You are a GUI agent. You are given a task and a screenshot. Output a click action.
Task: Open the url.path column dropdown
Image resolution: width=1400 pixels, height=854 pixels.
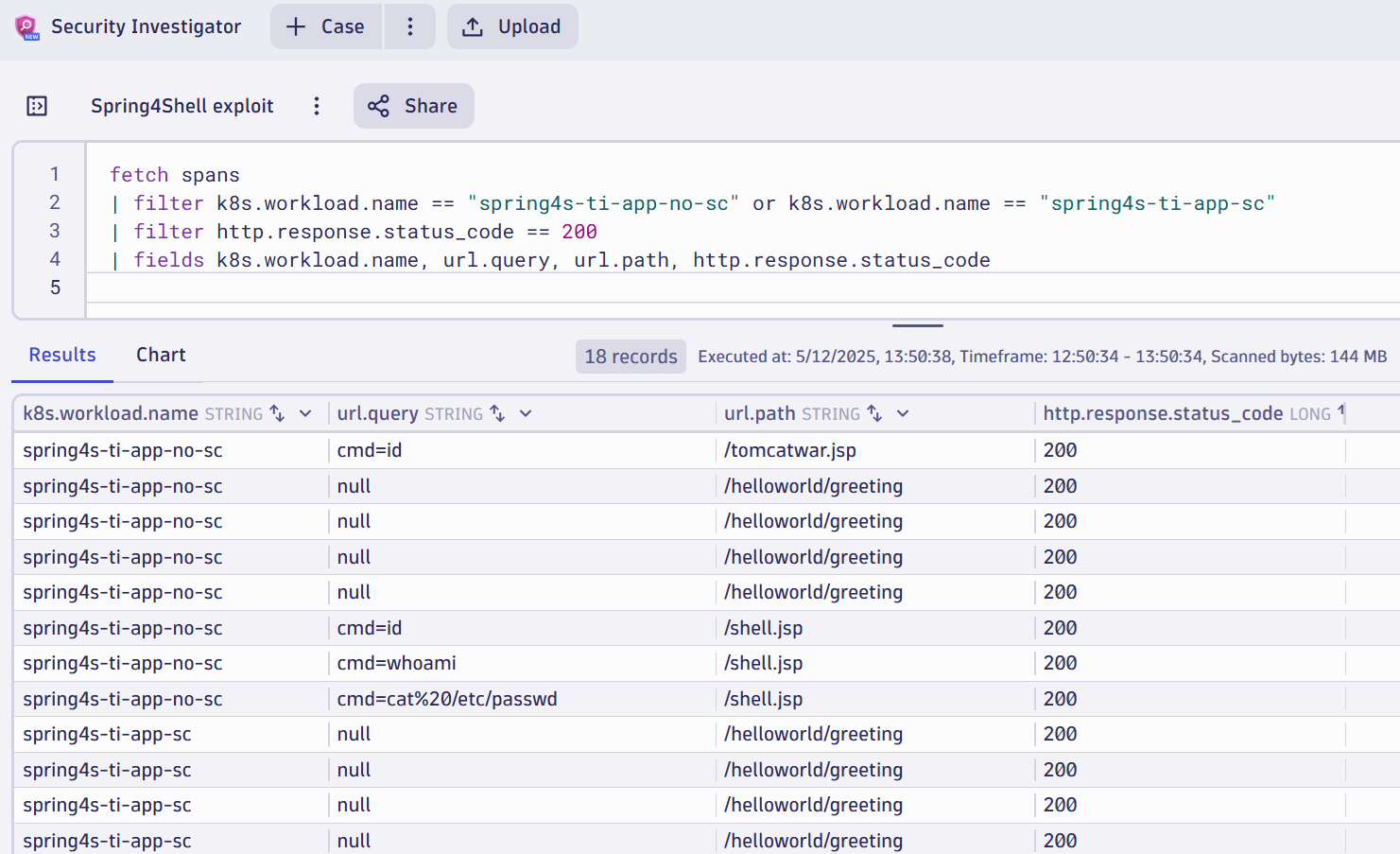pos(903,413)
